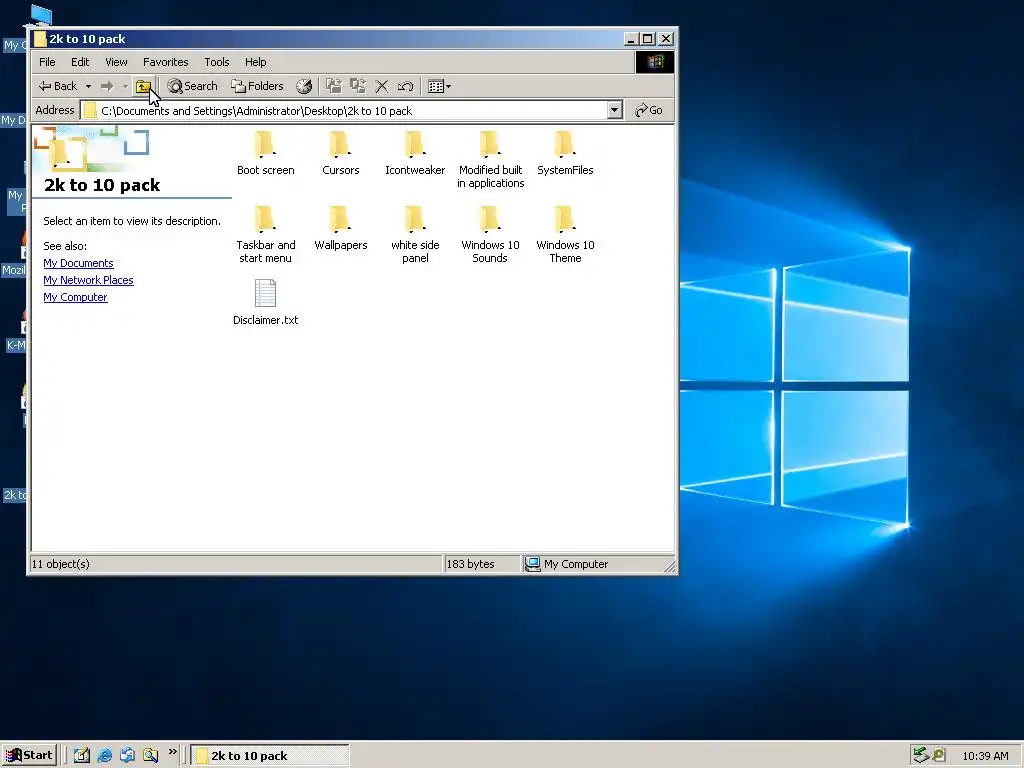This screenshot has width=1024, height=768.
Task: Click the 2k to 10 pack taskbar button
Action: click(270, 756)
